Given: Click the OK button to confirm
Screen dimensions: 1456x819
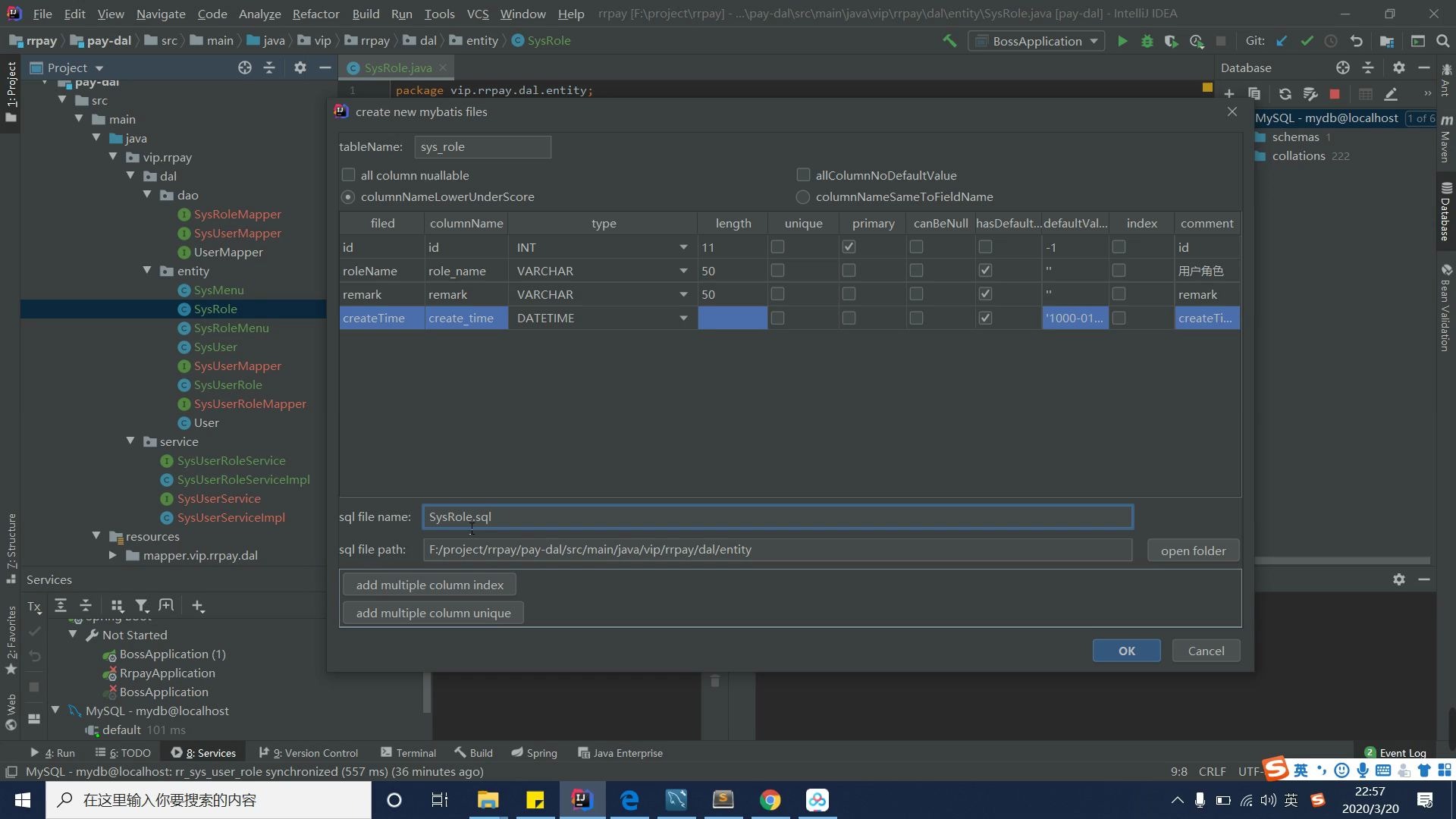Looking at the screenshot, I should pyautogui.click(x=1126, y=650).
